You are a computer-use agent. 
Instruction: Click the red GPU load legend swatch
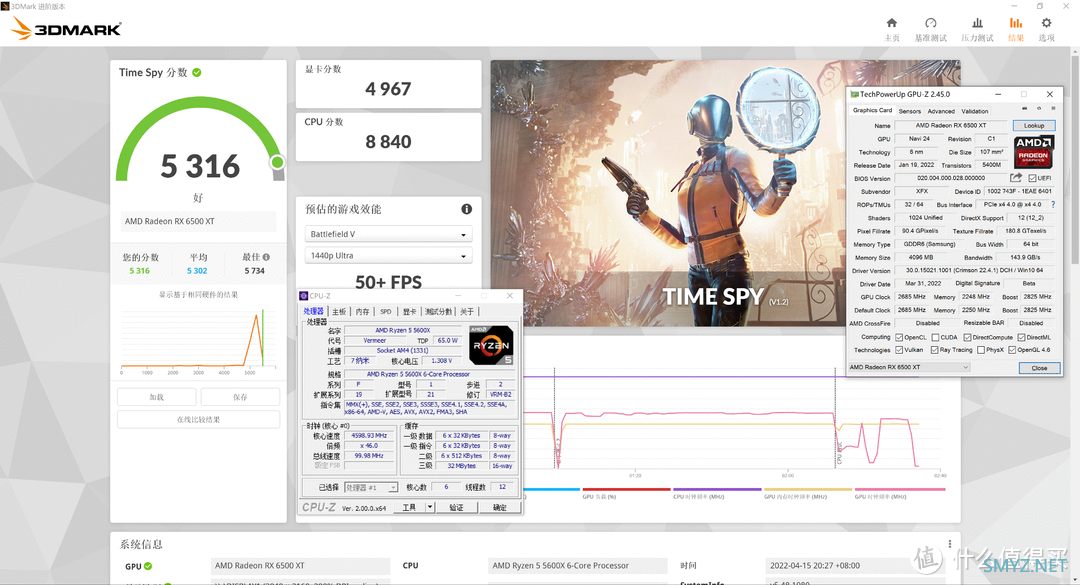tap(626, 489)
